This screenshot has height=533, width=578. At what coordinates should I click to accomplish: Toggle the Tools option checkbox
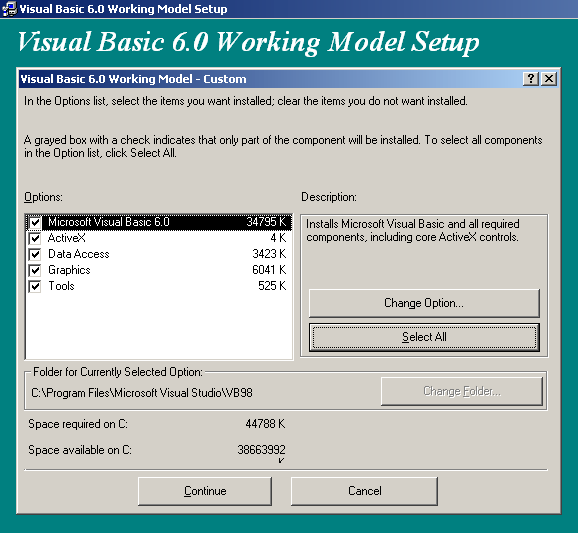35,286
